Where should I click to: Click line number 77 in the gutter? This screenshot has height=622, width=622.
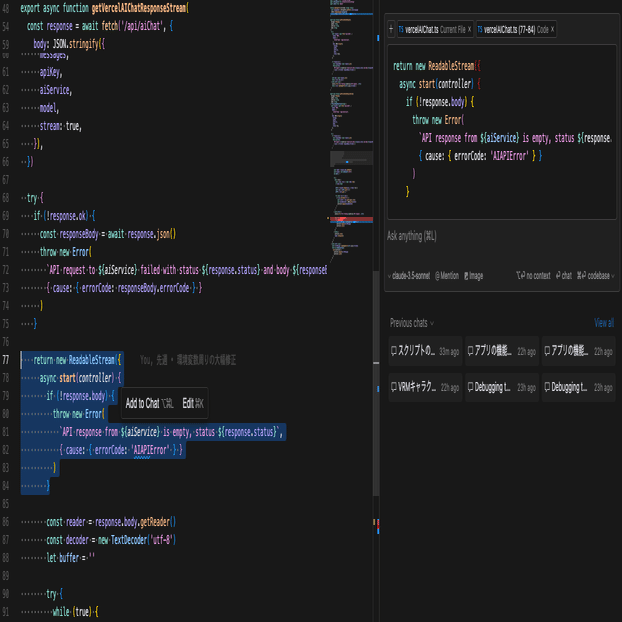click(x=6, y=360)
